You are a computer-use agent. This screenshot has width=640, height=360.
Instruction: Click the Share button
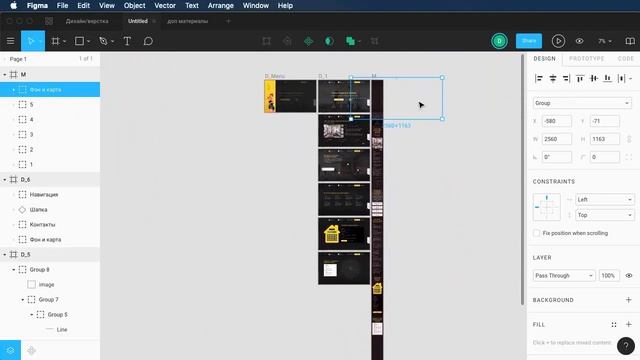click(529, 41)
